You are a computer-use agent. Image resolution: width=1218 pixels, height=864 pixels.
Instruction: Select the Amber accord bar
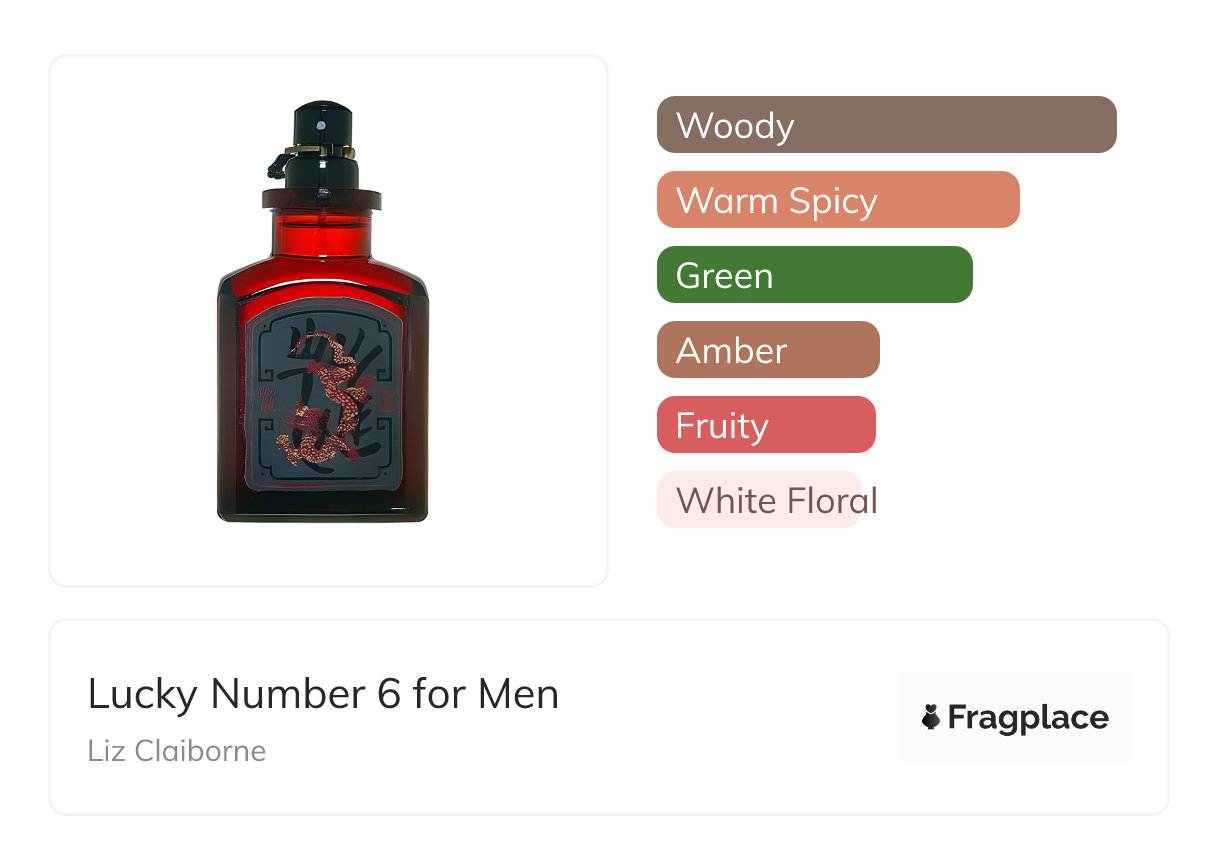tap(768, 350)
